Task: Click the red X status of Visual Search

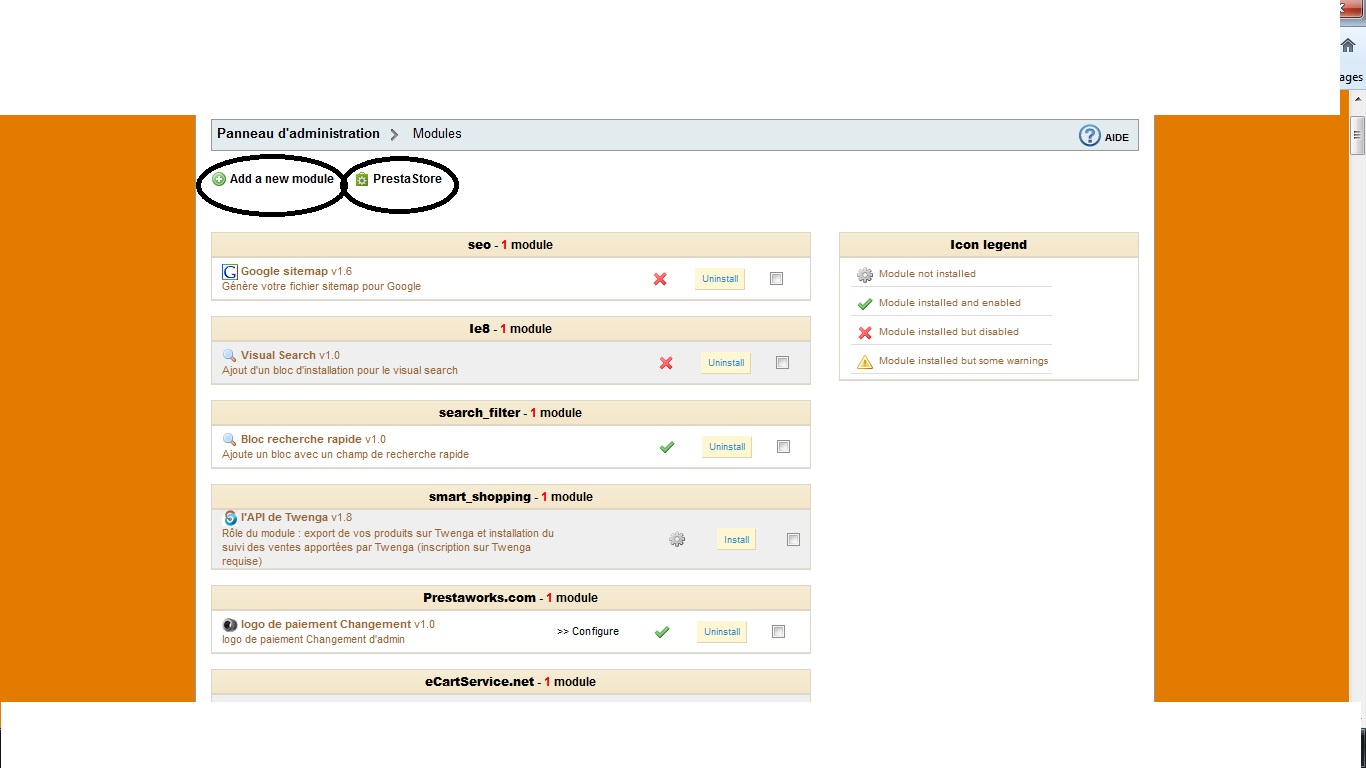Action: tap(666, 363)
